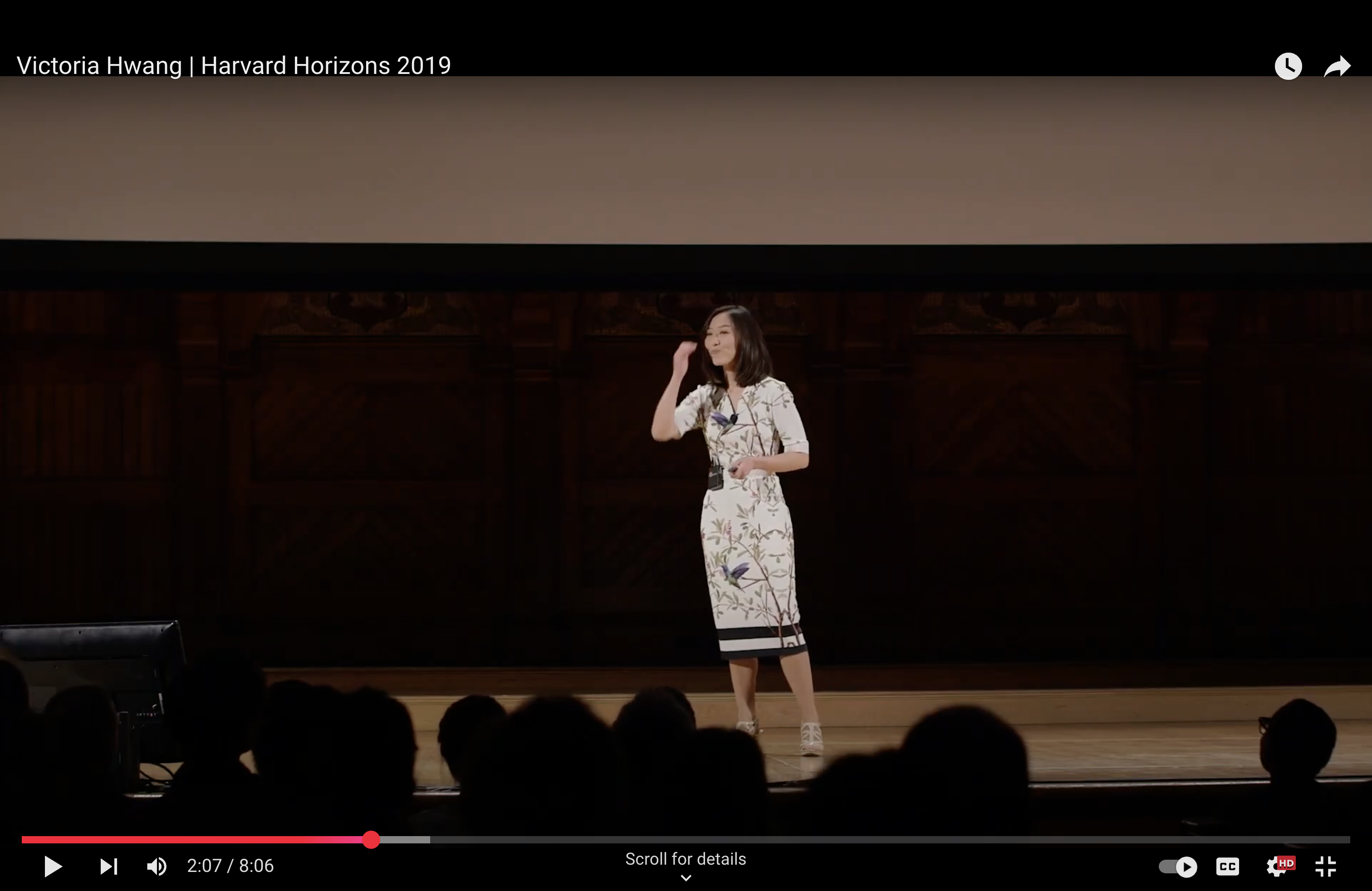The image size is (1372, 891).
Task: Click the Scroll for details text
Action: pyautogui.click(x=686, y=859)
